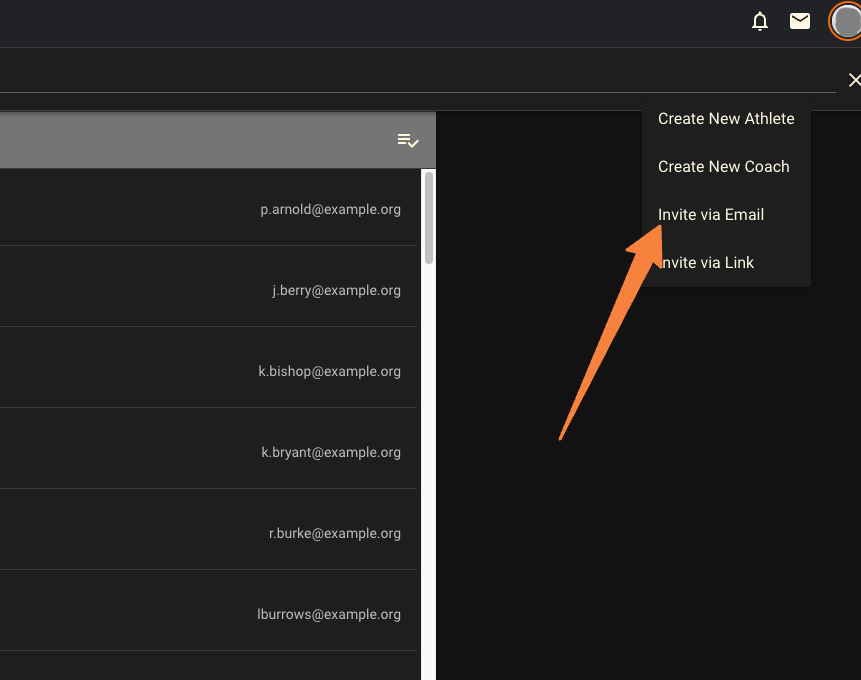Image resolution: width=861 pixels, height=680 pixels.
Task: Select the p.arnold@example.org row
Action: tap(209, 209)
